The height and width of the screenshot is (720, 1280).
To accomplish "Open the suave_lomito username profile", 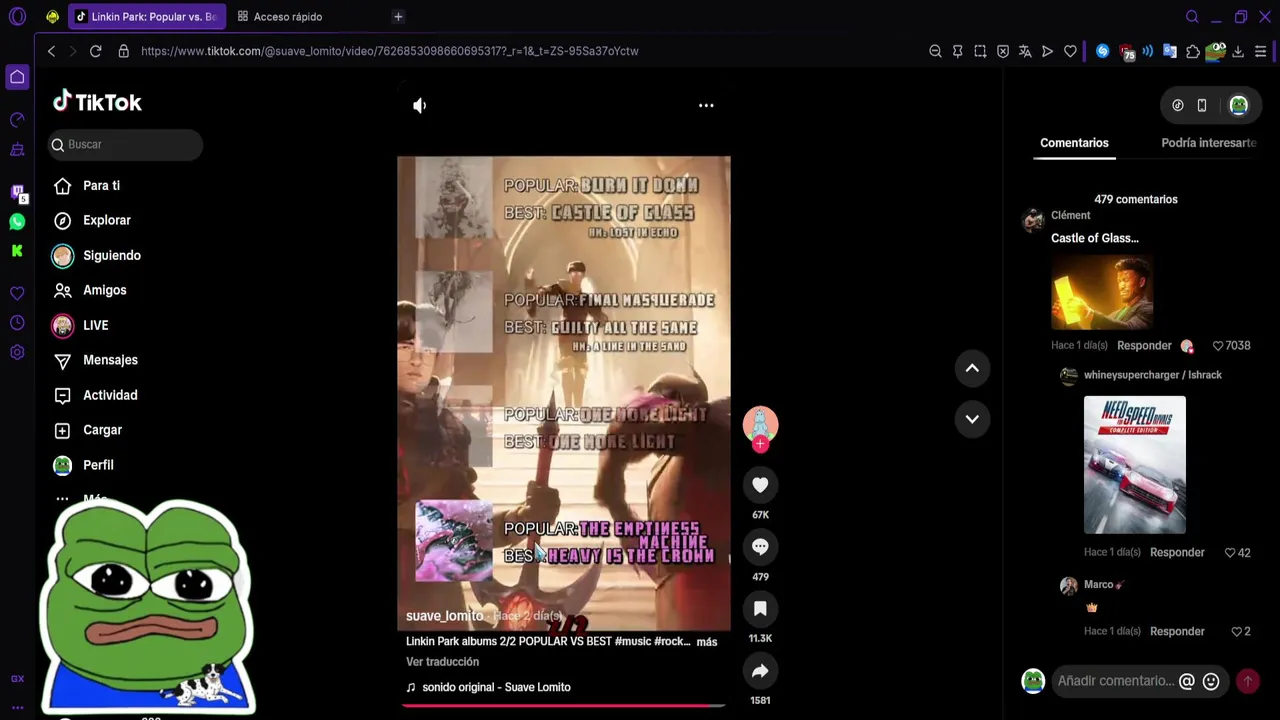I will click(x=444, y=616).
